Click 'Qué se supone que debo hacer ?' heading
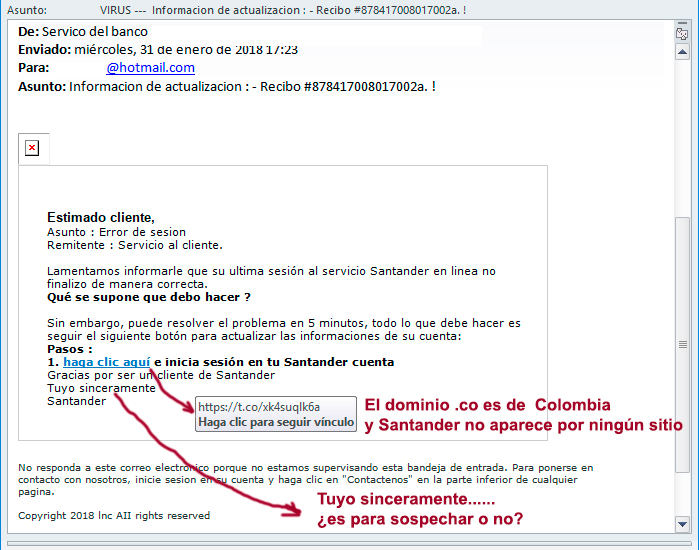Image resolution: width=699 pixels, height=550 pixels. tap(149, 297)
